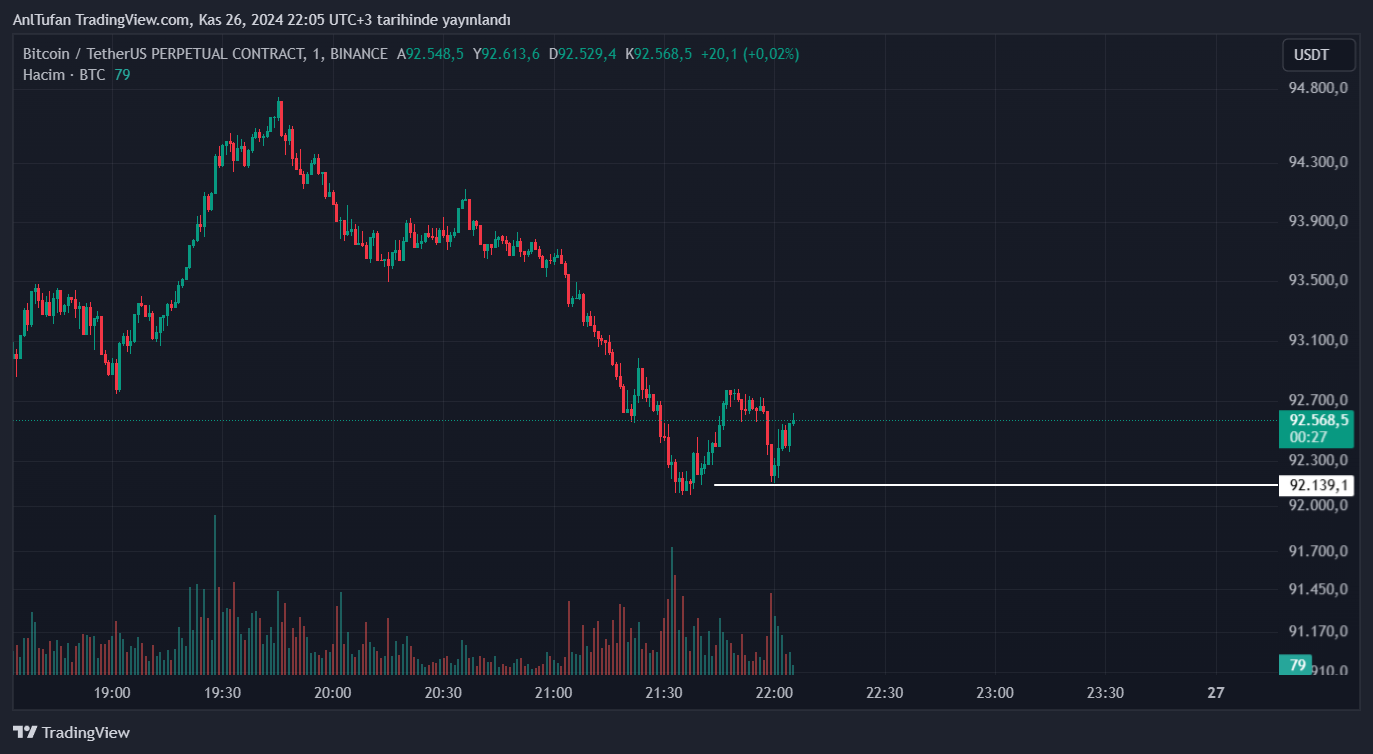Click the +20,1 (+0,02%) change value
Viewport: 1373px width, 754px height.
(750, 54)
